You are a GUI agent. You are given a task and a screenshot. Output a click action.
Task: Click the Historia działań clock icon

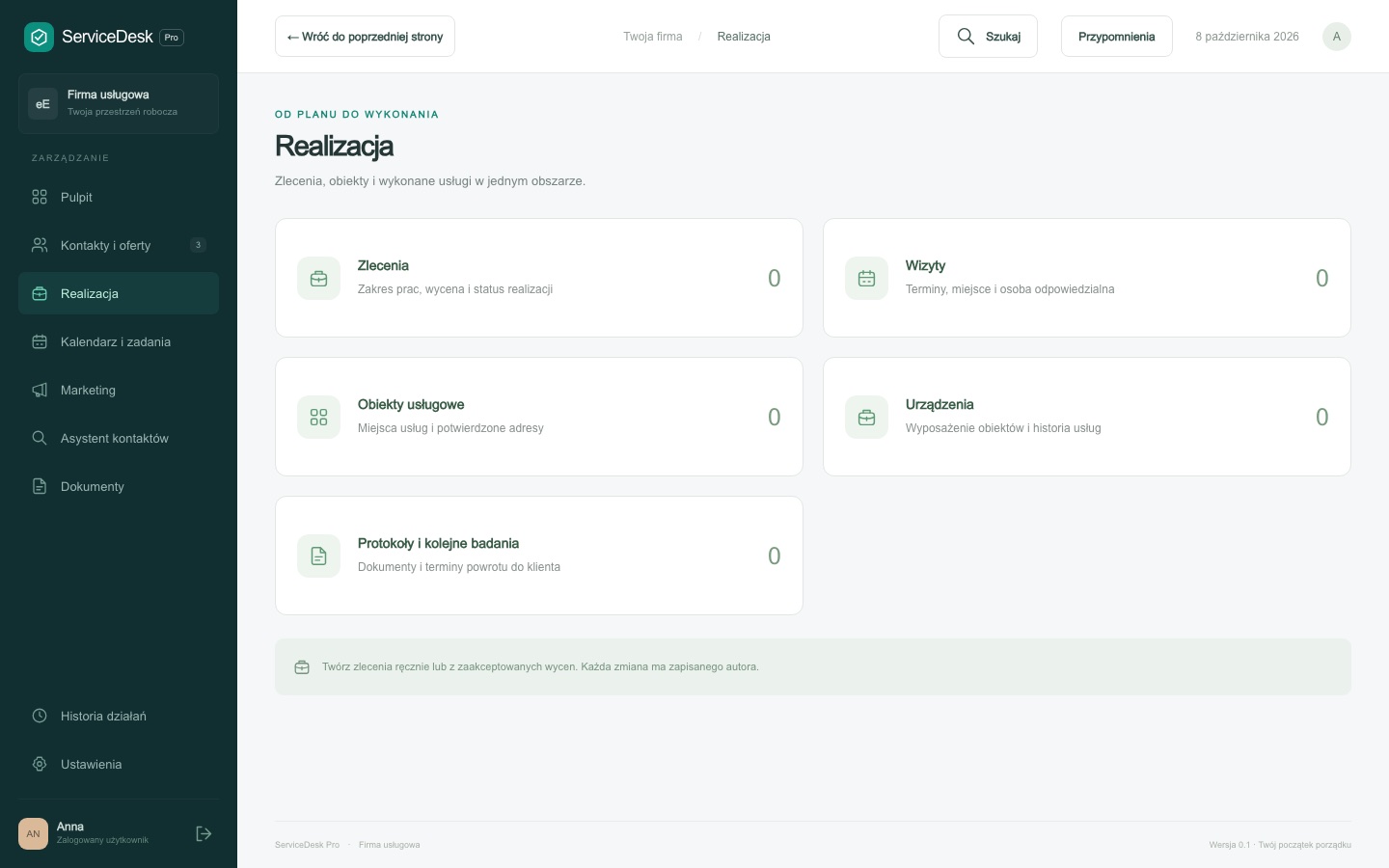40,716
